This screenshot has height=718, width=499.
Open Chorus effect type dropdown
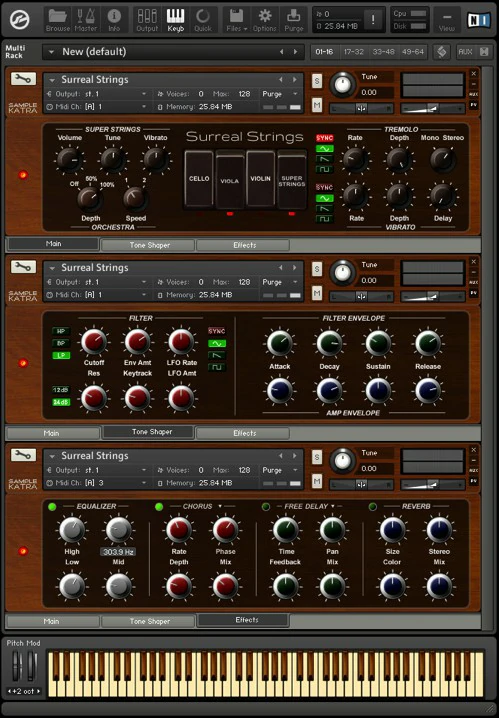click(x=220, y=506)
